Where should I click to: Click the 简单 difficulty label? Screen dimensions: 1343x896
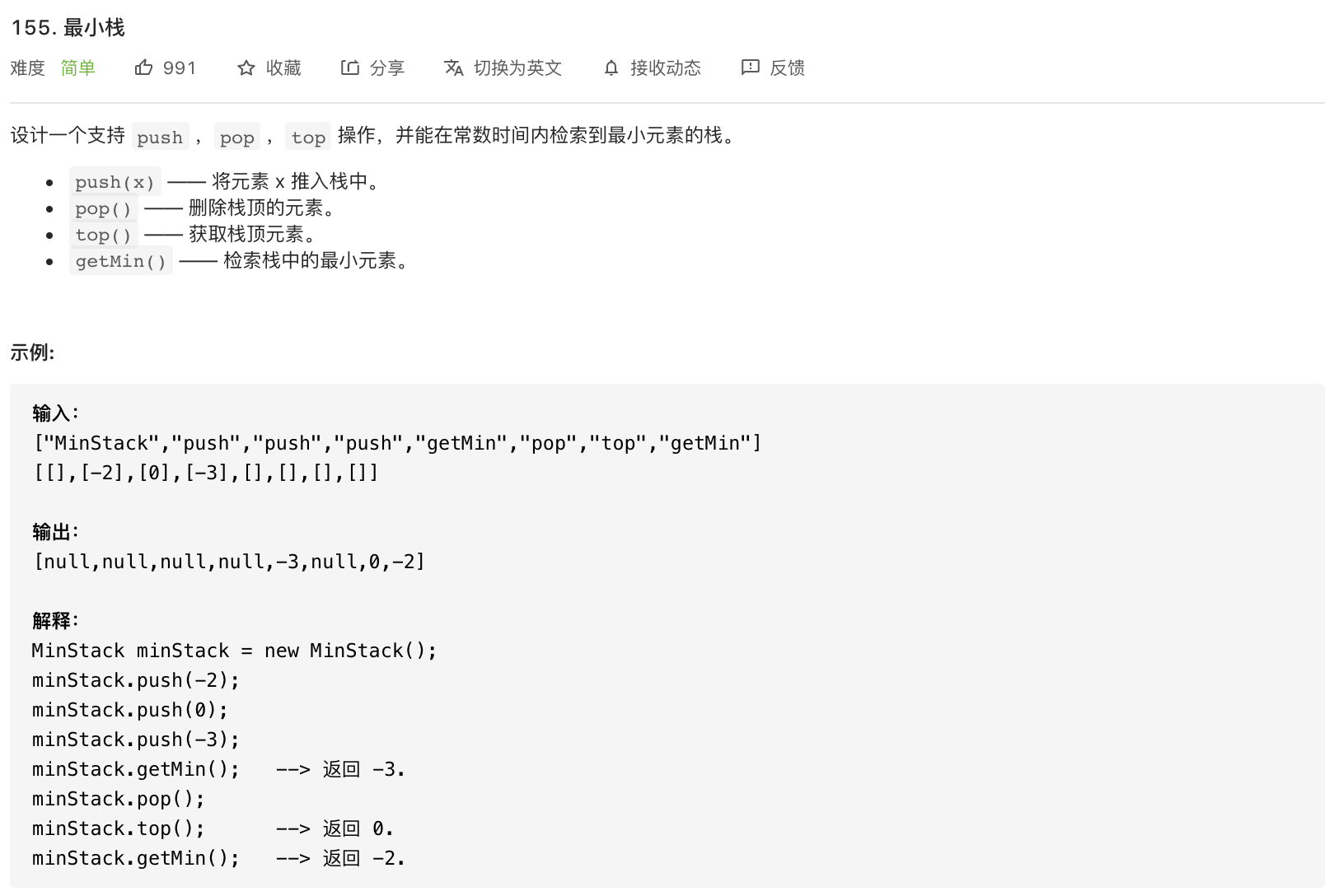pyautogui.click(x=77, y=68)
